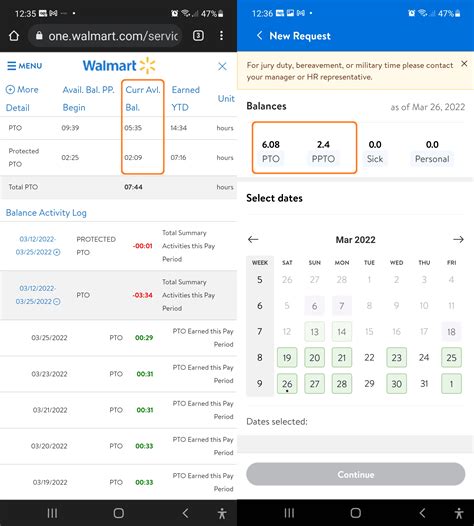Select March 22 on the calendar
This screenshot has width=474, height=526.
click(369, 358)
